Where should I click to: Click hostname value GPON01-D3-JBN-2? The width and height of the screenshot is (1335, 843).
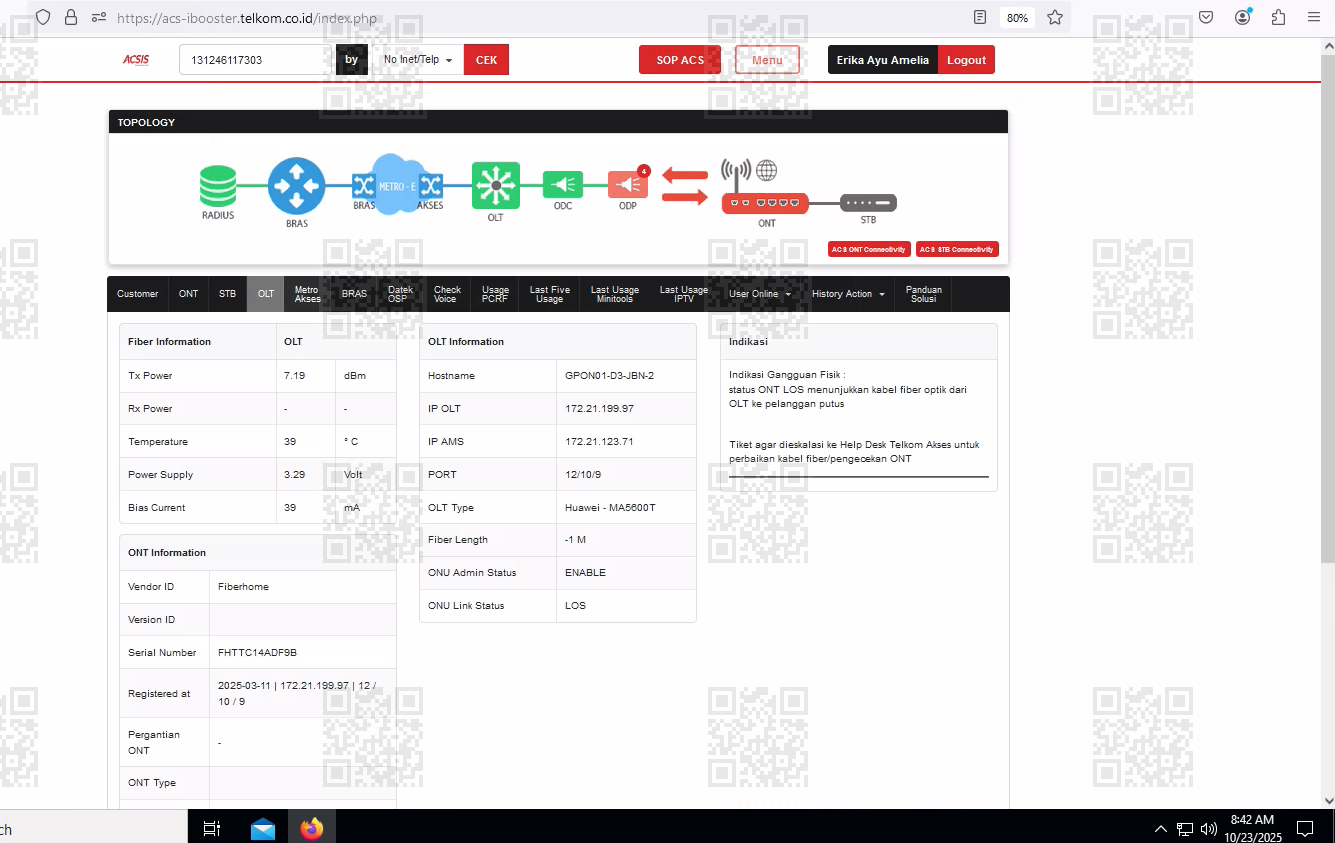click(609, 376)
